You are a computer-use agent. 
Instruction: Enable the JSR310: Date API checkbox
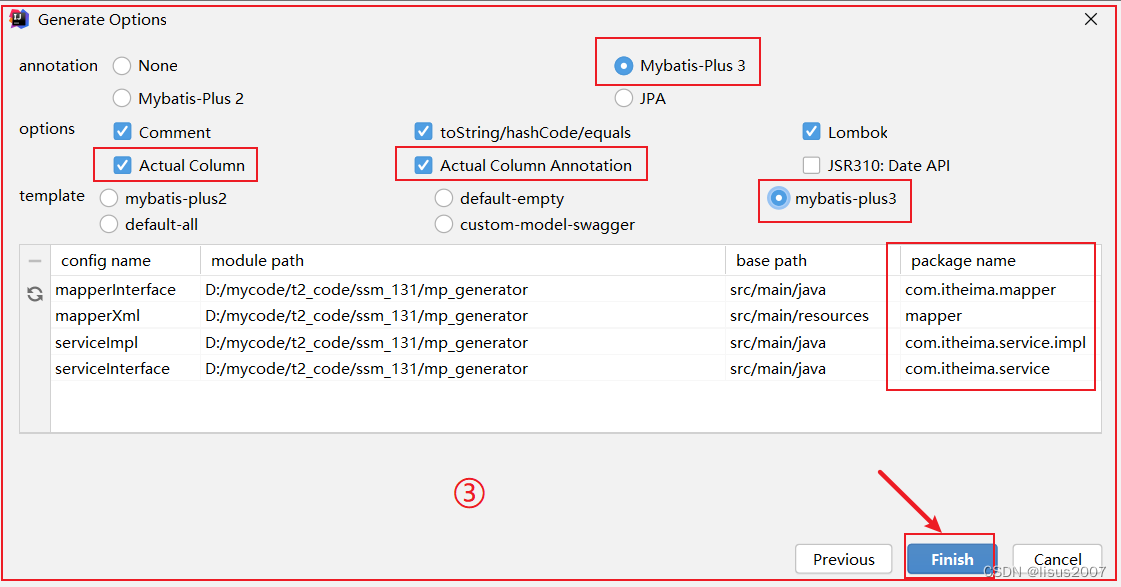(811, 165)
